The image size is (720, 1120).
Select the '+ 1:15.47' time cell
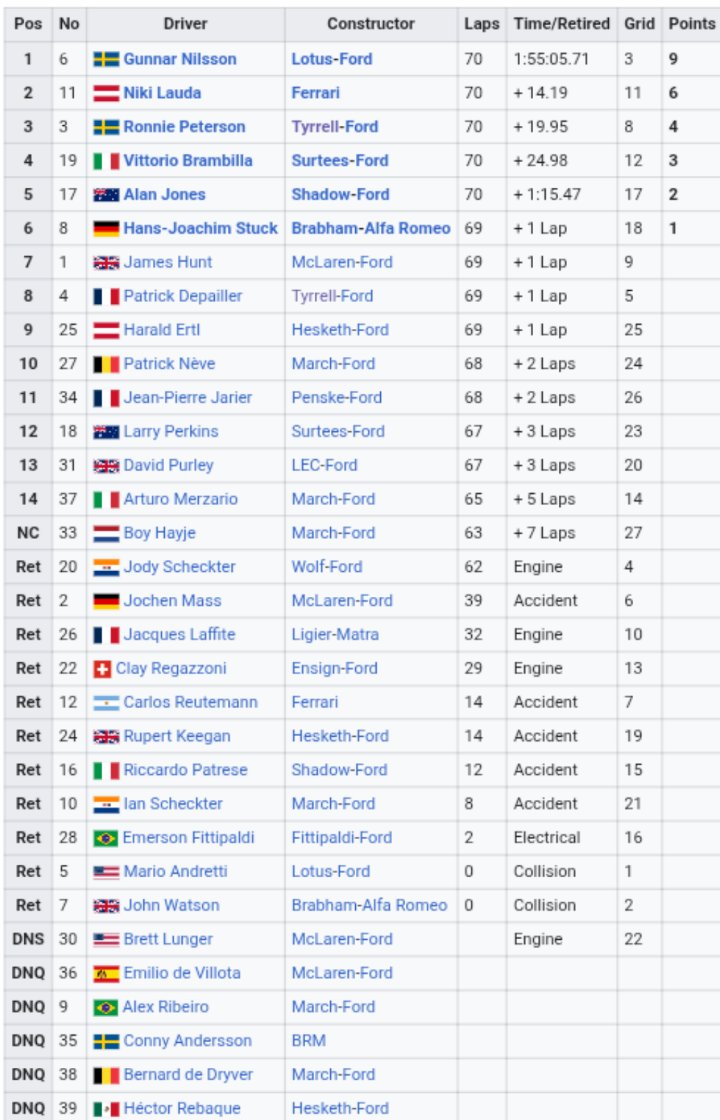coord(547,194)
